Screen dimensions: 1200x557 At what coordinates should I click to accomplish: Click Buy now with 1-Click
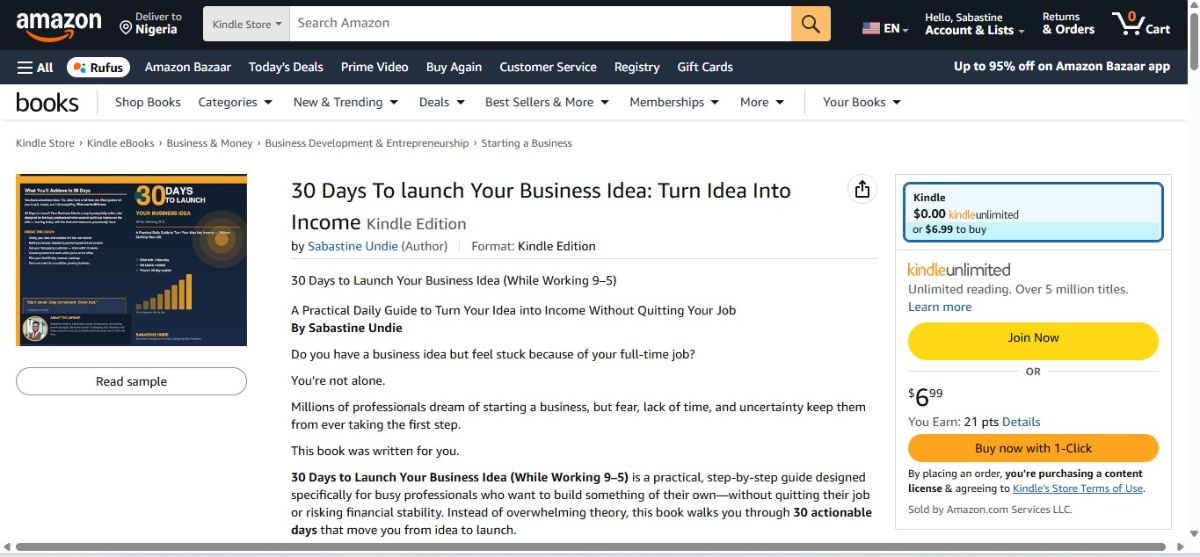[1033, 448]
